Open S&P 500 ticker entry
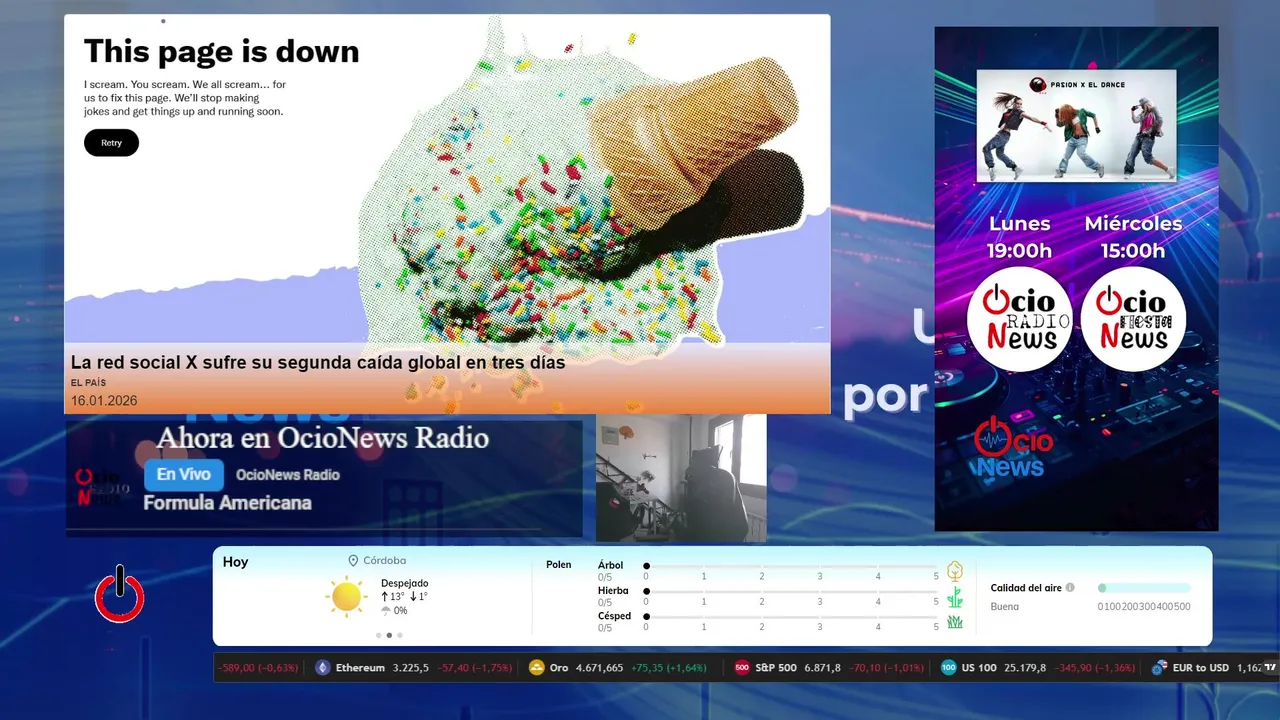This screenshot has height=720, width=1280. 829,668
